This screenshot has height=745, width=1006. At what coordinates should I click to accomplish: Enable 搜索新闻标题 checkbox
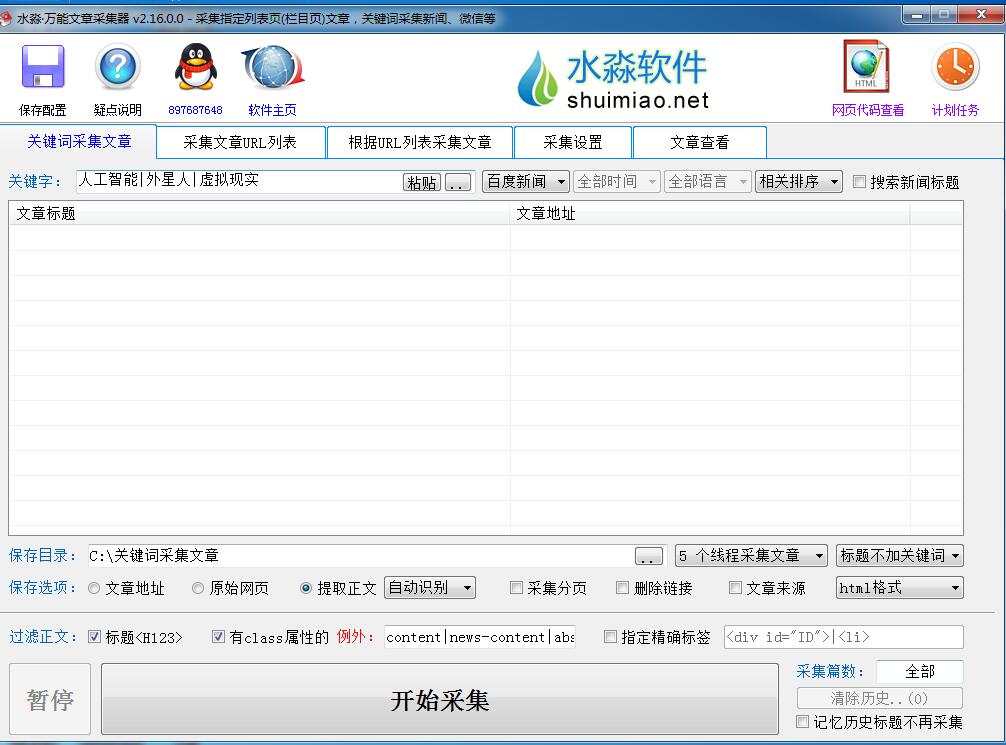pyautogui.click(x=859, y=181)
